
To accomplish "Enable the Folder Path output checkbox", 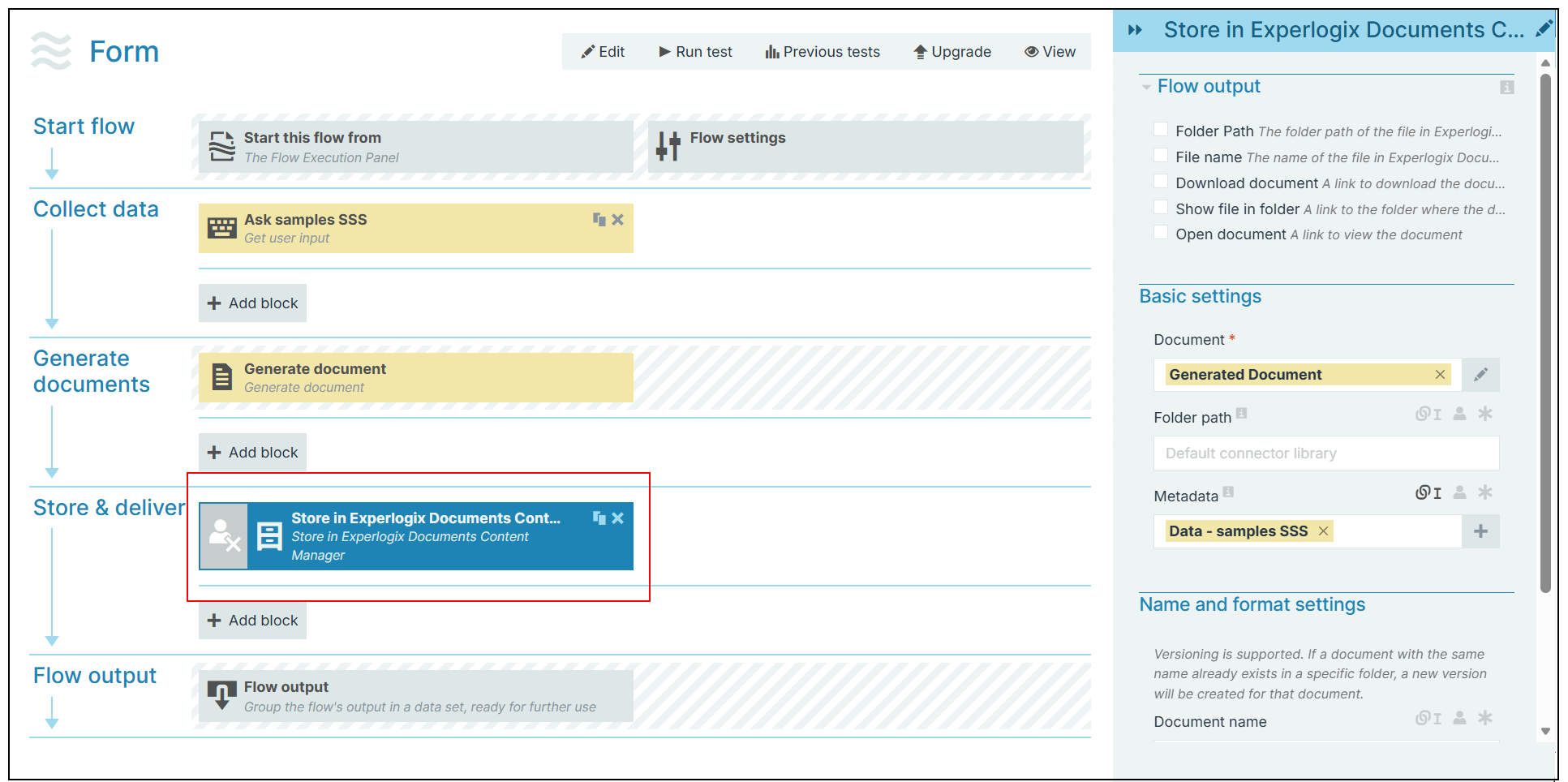I will coord(1161,130).
